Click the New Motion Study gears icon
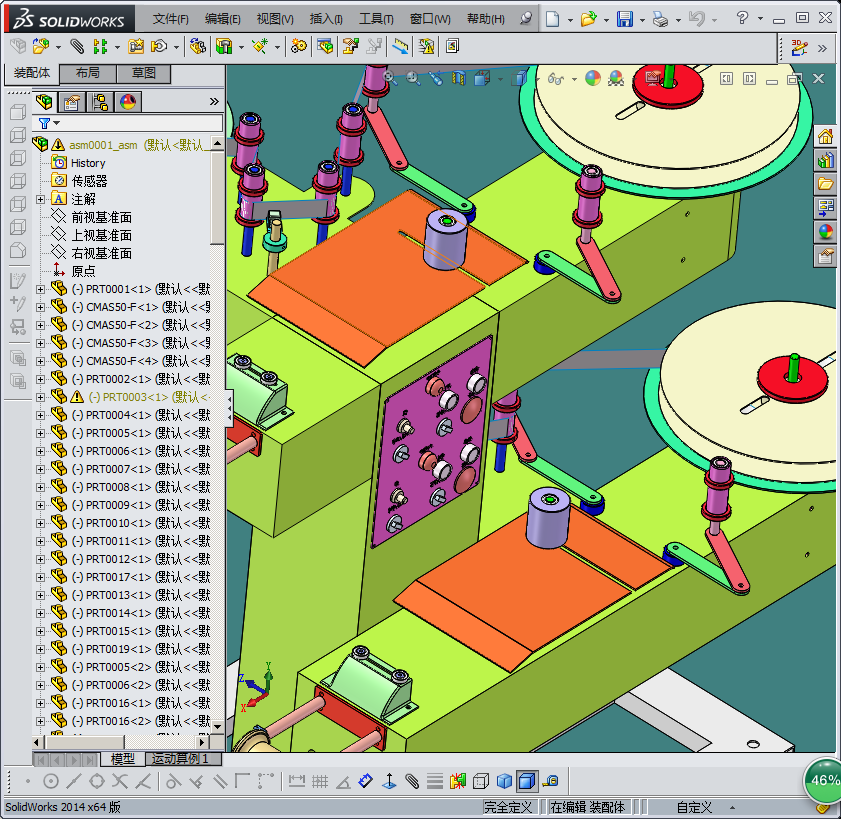Viewport: 841px width, 819px height. pos(299,47)
